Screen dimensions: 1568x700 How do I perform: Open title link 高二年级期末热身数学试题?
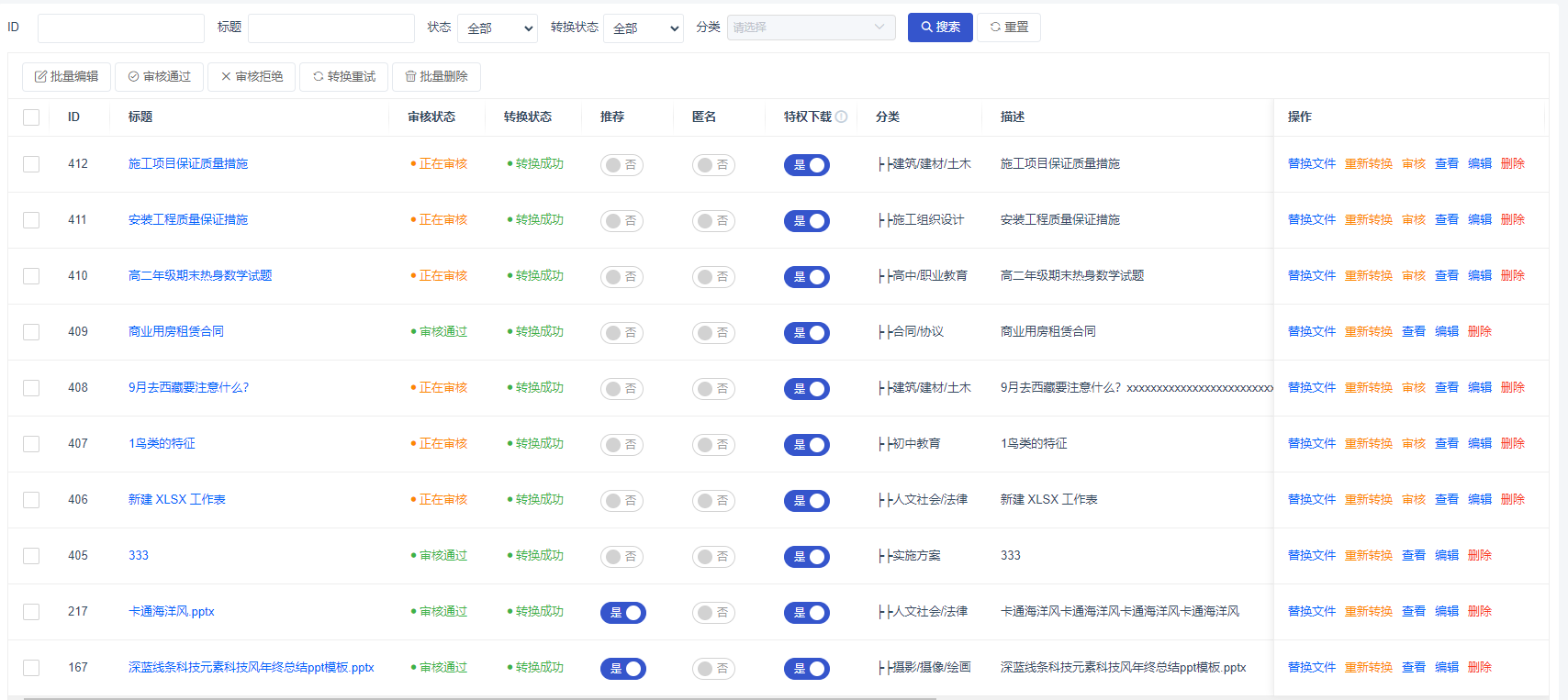(200, 275)
